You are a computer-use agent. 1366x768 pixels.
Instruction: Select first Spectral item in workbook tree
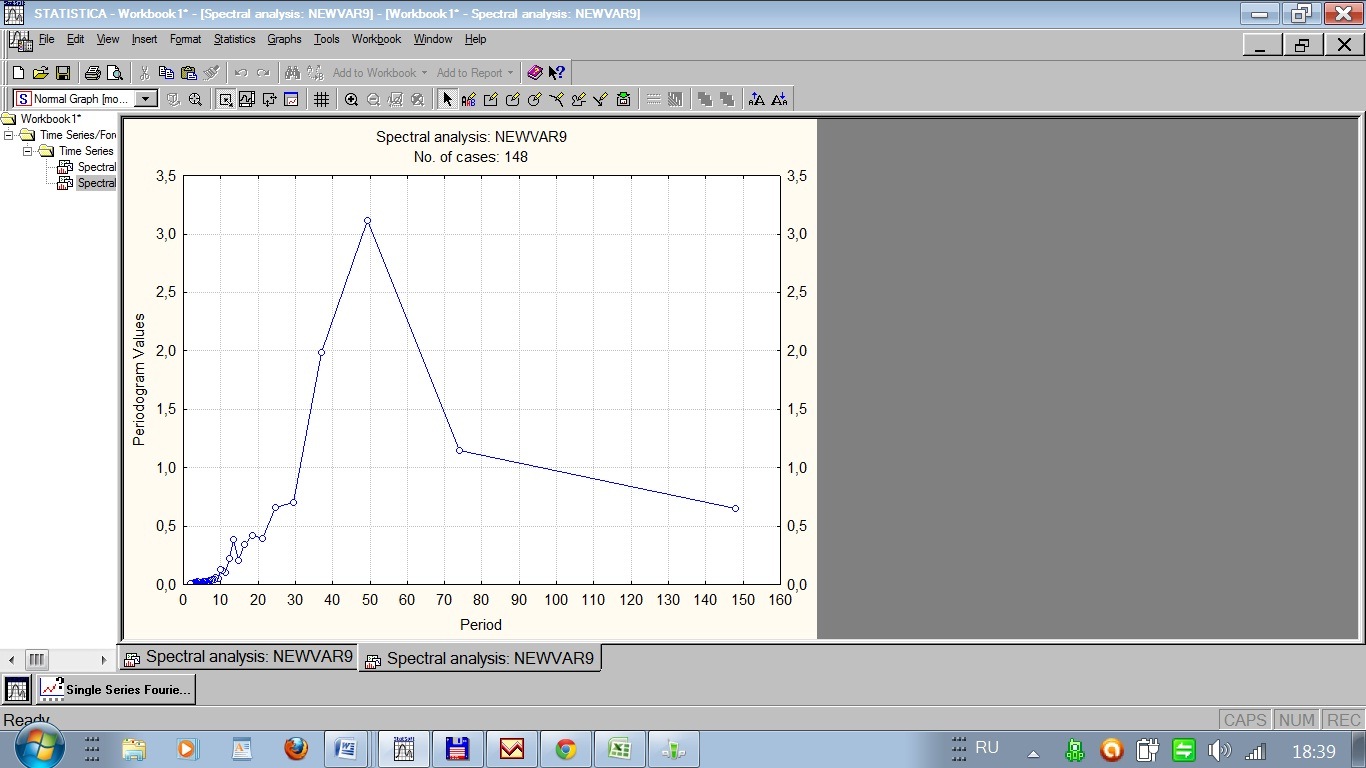96,167
